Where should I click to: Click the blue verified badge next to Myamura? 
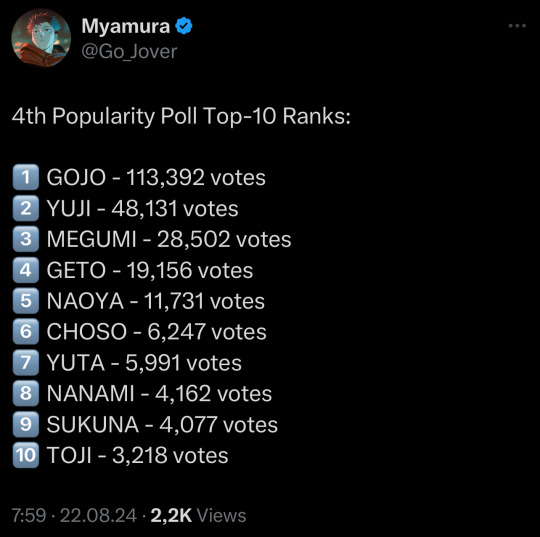coord(184,26)
